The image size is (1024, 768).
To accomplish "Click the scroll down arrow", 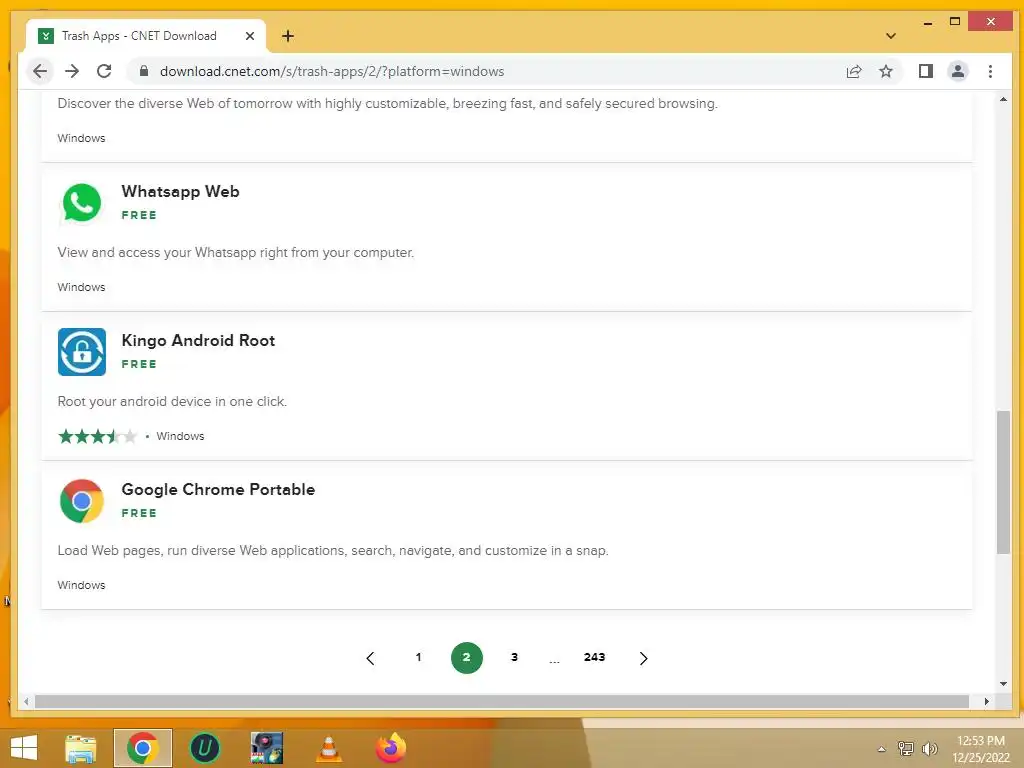I will coord(1003,684).
